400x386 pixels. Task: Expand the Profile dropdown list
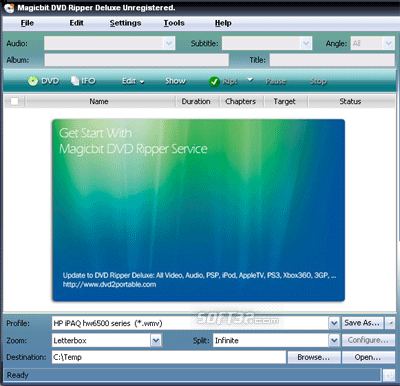click(x=334, y=323)
